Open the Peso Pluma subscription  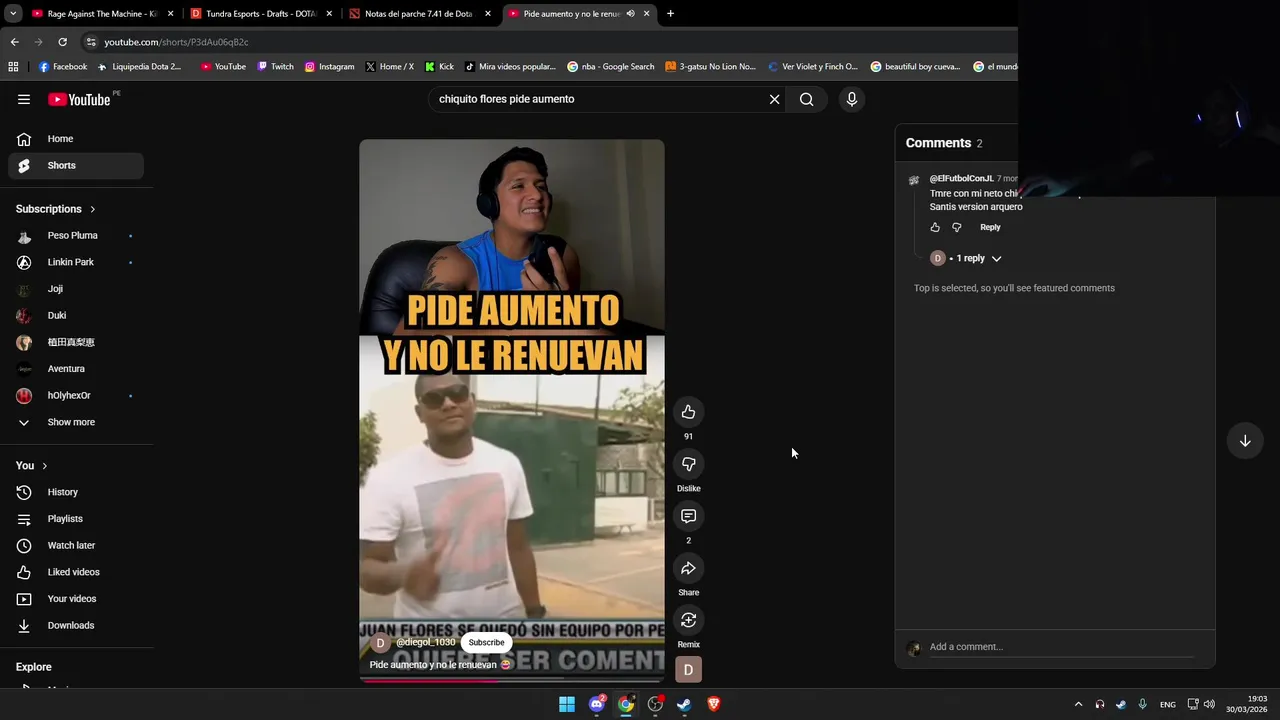pos(76,236)
